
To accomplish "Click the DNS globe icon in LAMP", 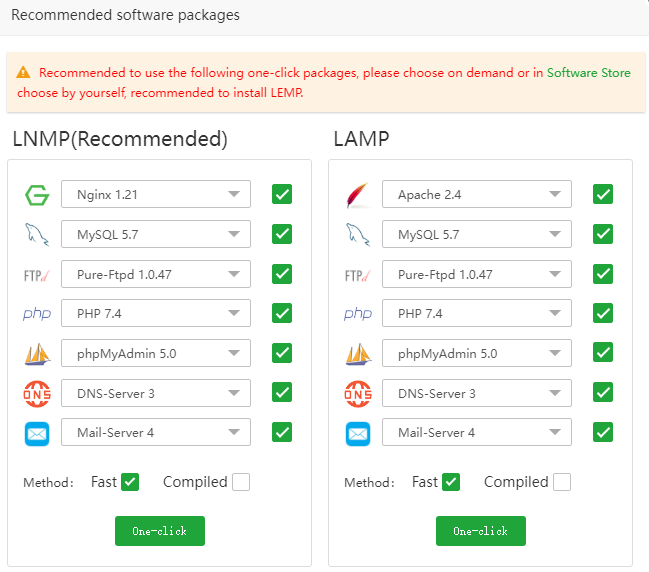I will 358,394.
